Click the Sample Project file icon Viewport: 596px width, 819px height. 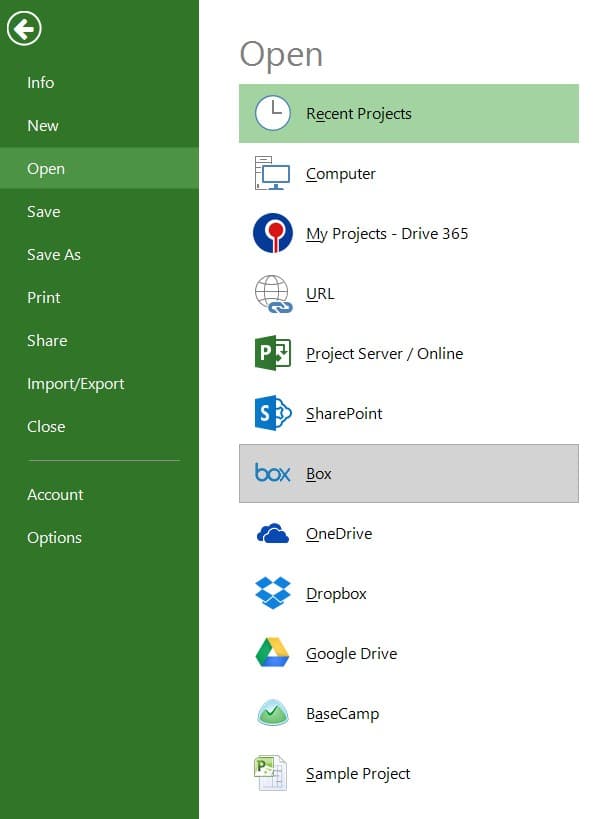pyautogui.click(x=271, y=773)
